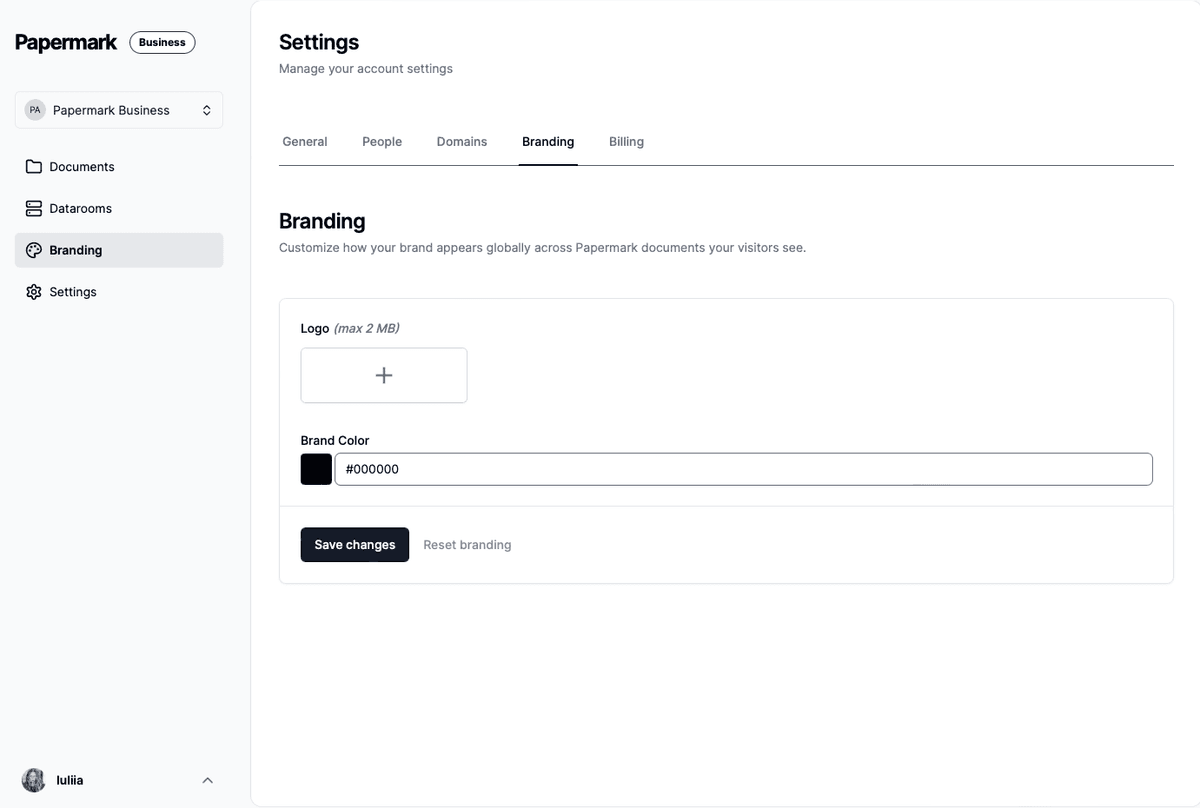1200x808 pixels.
Task: Click Iuliia's profile picture avatar
Action: coord(34,780)
